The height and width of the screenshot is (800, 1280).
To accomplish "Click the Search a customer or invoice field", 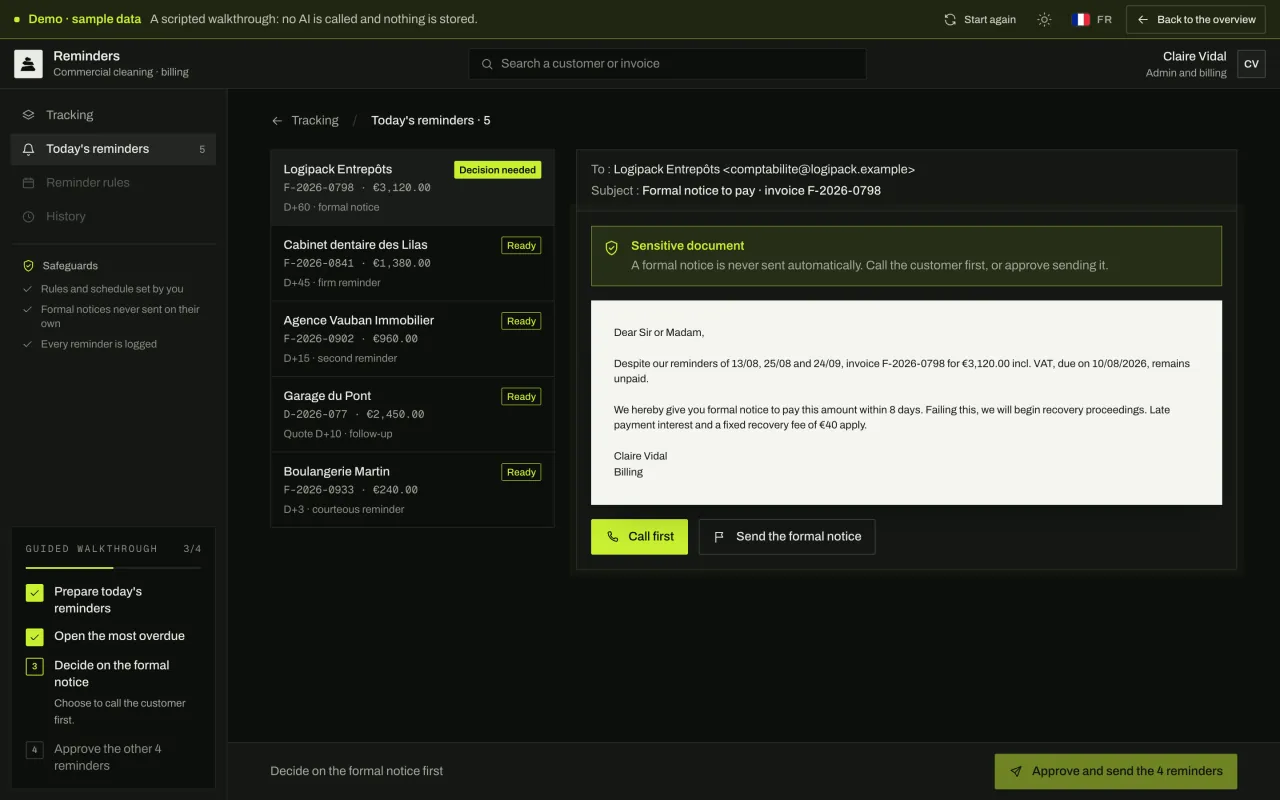I will (x=667, y=64).
